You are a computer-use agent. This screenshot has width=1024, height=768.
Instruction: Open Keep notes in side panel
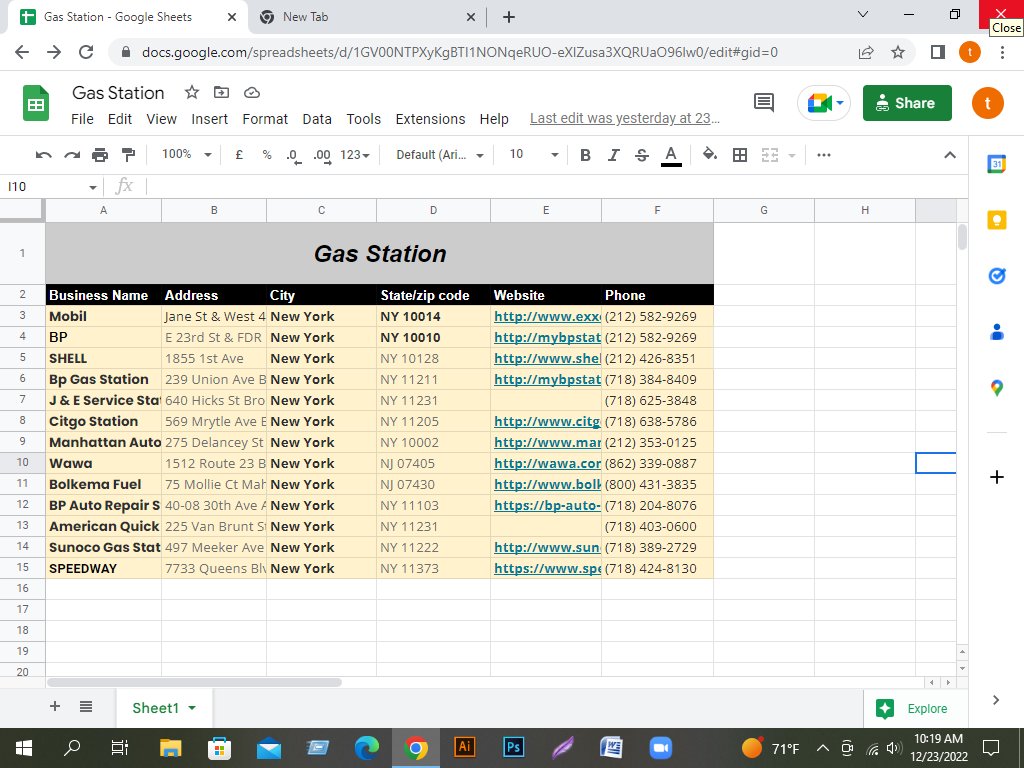coord(997,220)
